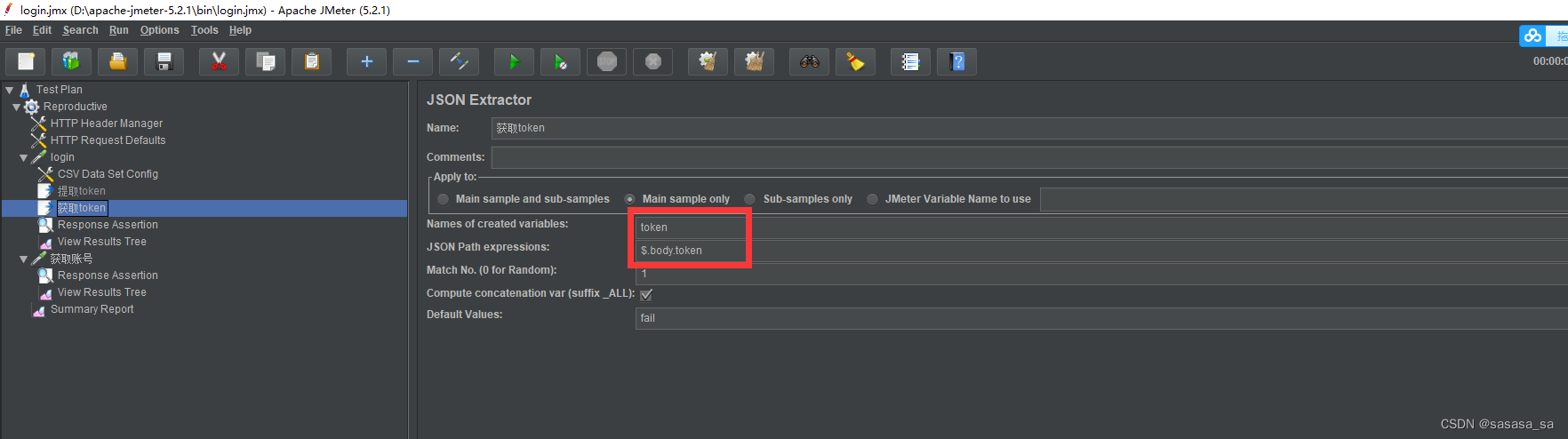Select JMeter Variable Name to use radio
Image resolution: width=1568 pixels, height=439 pixels.
(872, 199)
